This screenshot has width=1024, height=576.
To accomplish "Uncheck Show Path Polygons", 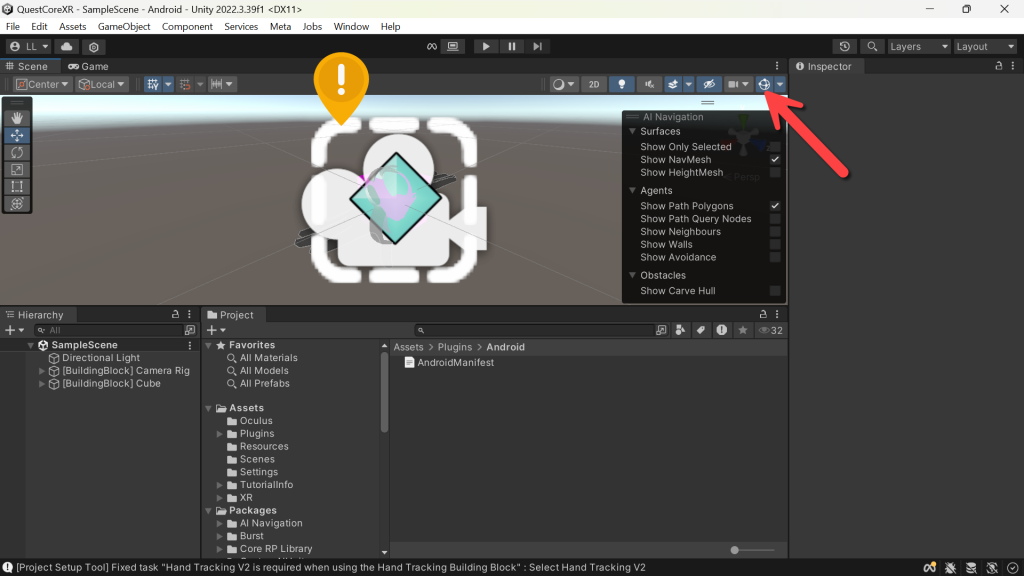I will pos(775,206).
